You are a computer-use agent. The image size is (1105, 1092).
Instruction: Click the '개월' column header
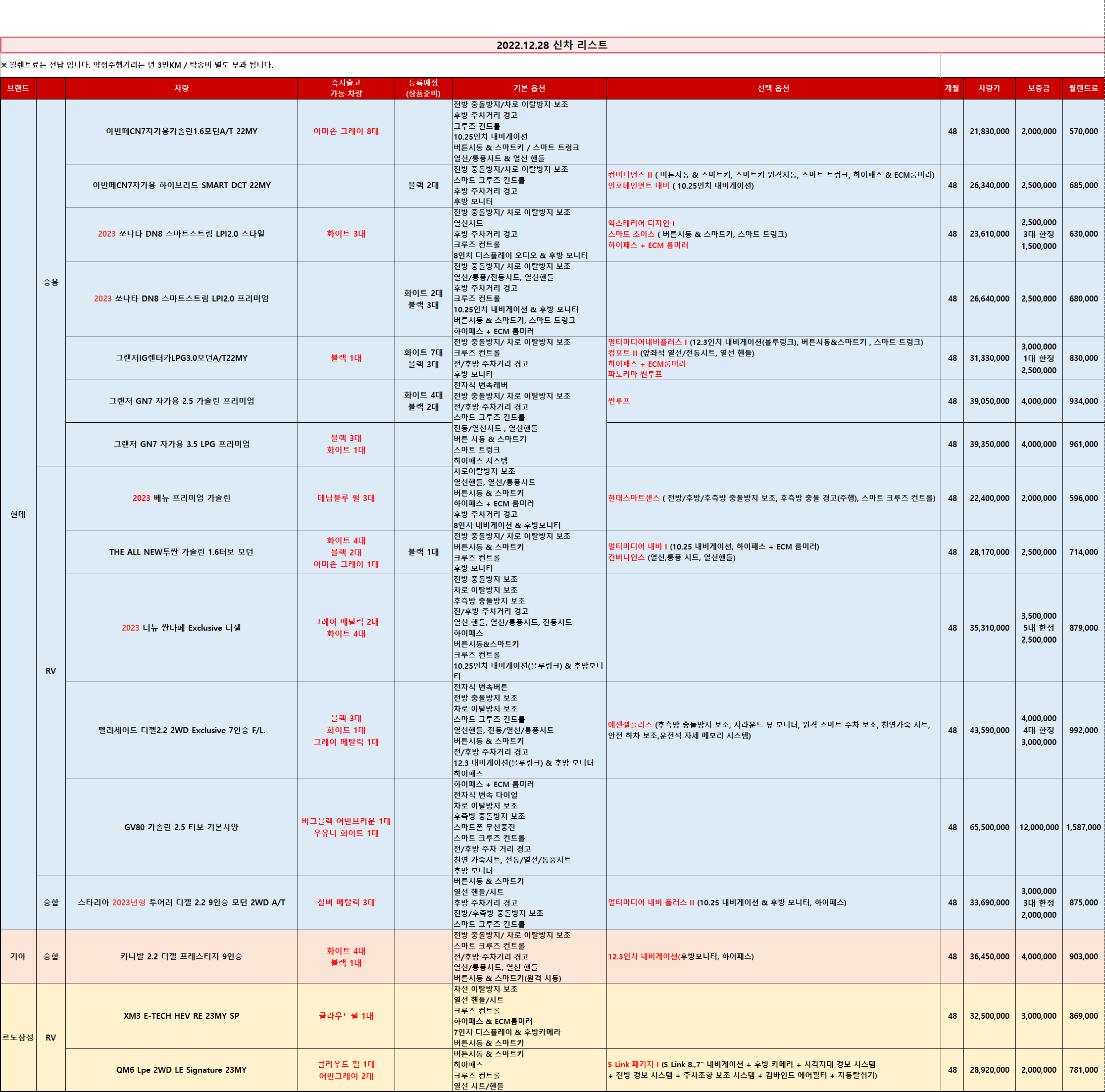click(953, 88)
